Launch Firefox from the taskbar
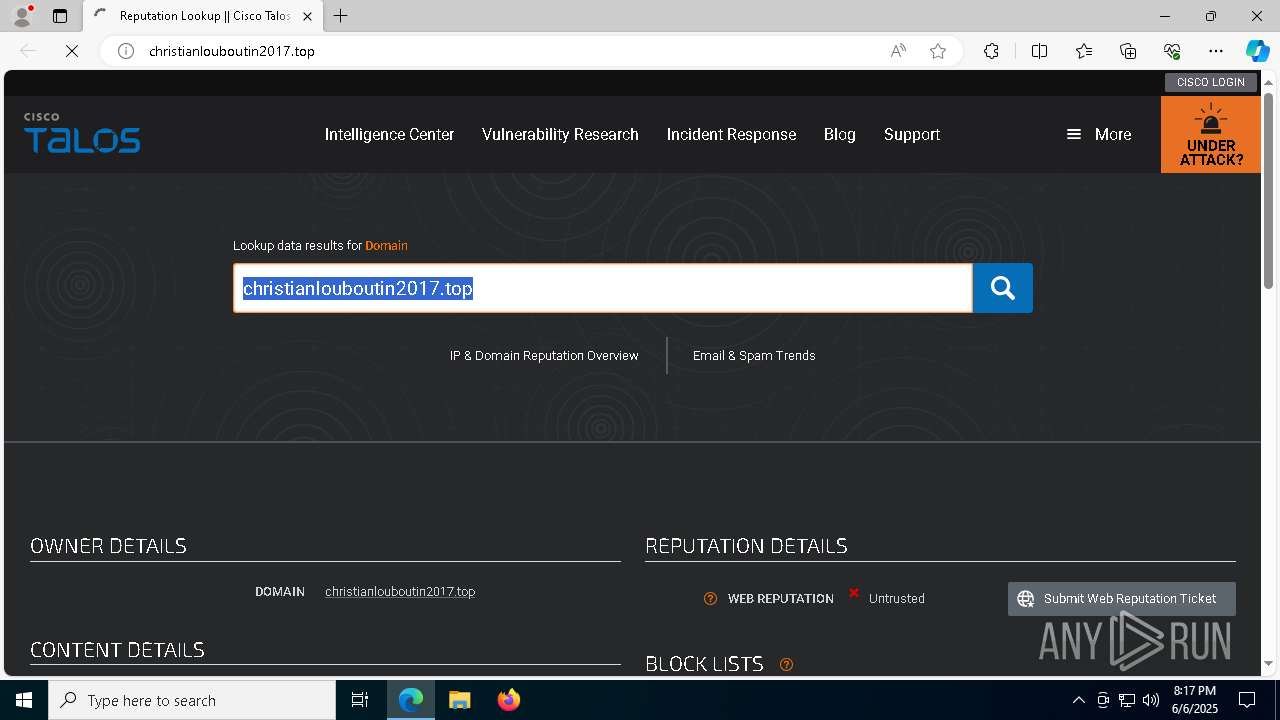 (x=508, y=700)
